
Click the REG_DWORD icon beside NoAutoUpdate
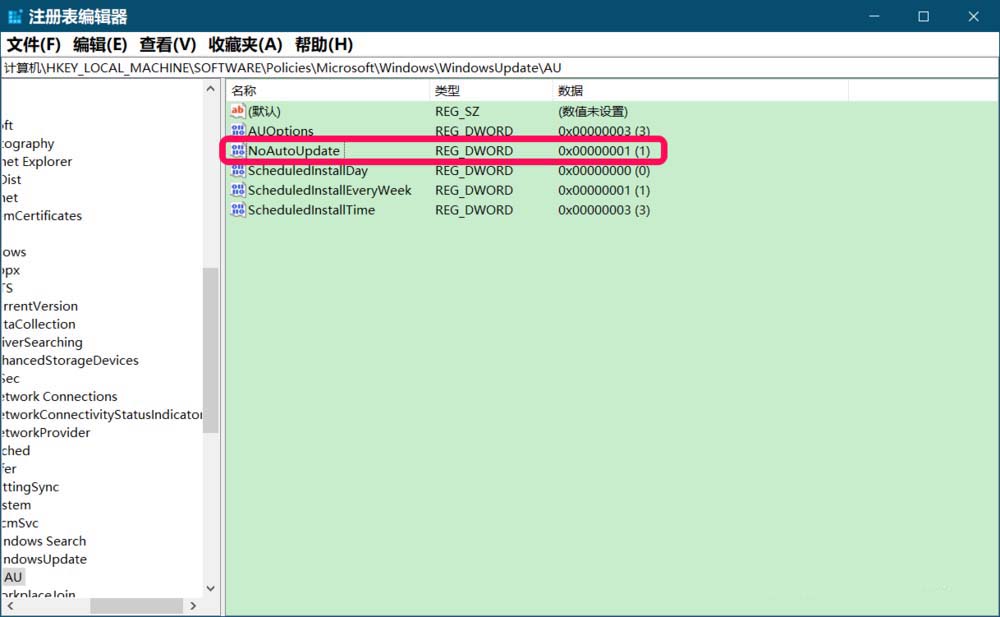(x=237, y=150)
